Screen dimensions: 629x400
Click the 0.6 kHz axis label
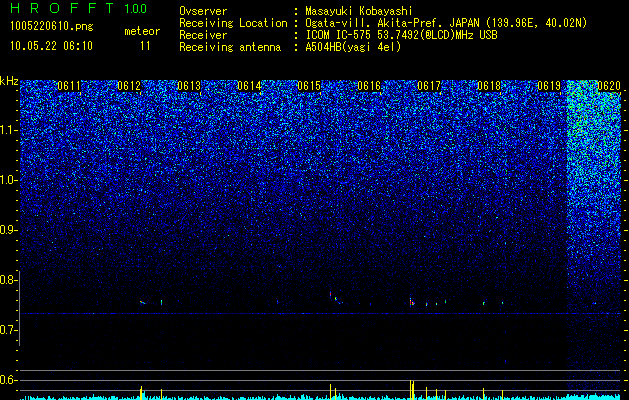tap(8, 380)
